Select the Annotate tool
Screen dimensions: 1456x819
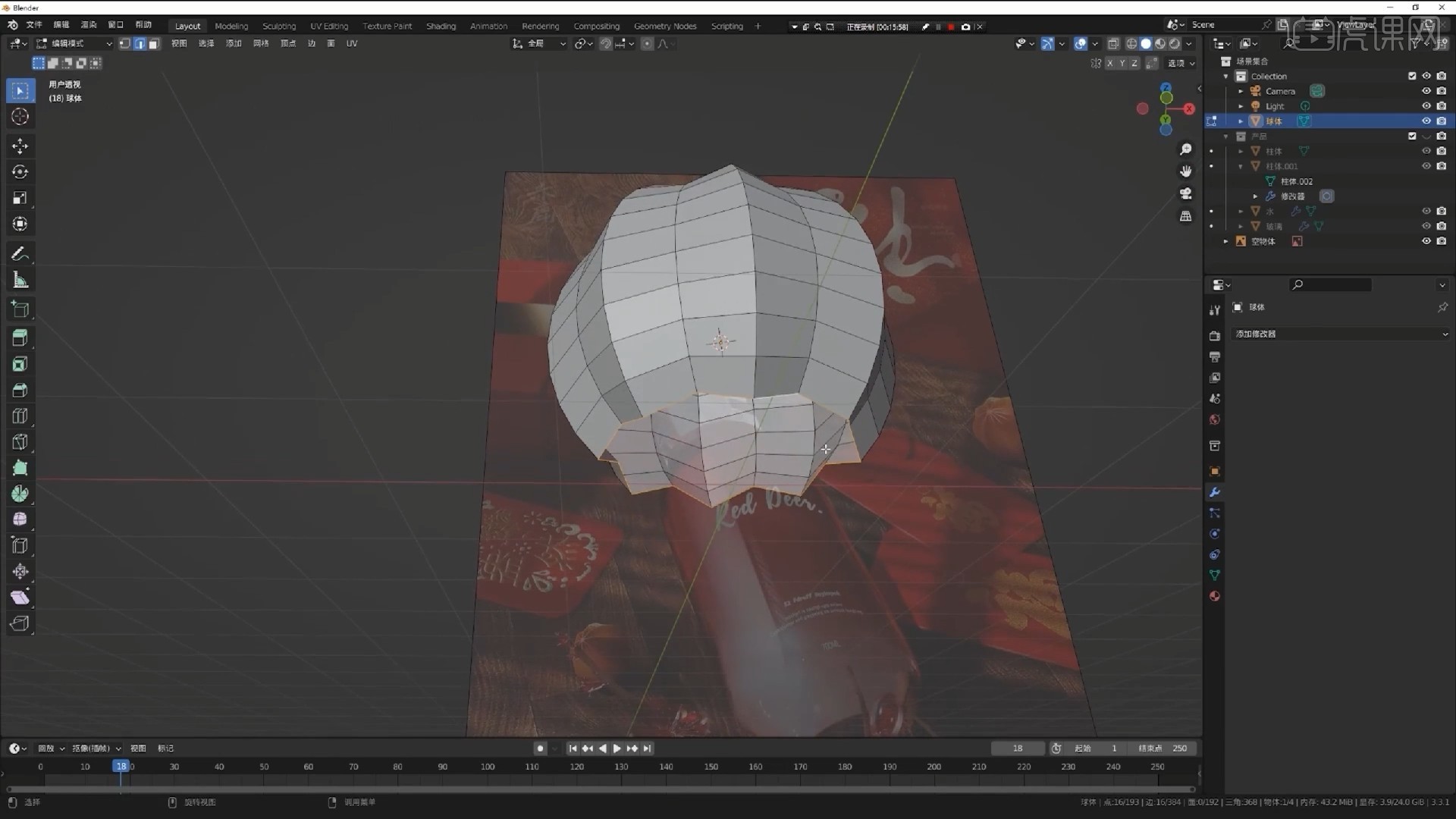pos(20,254)
